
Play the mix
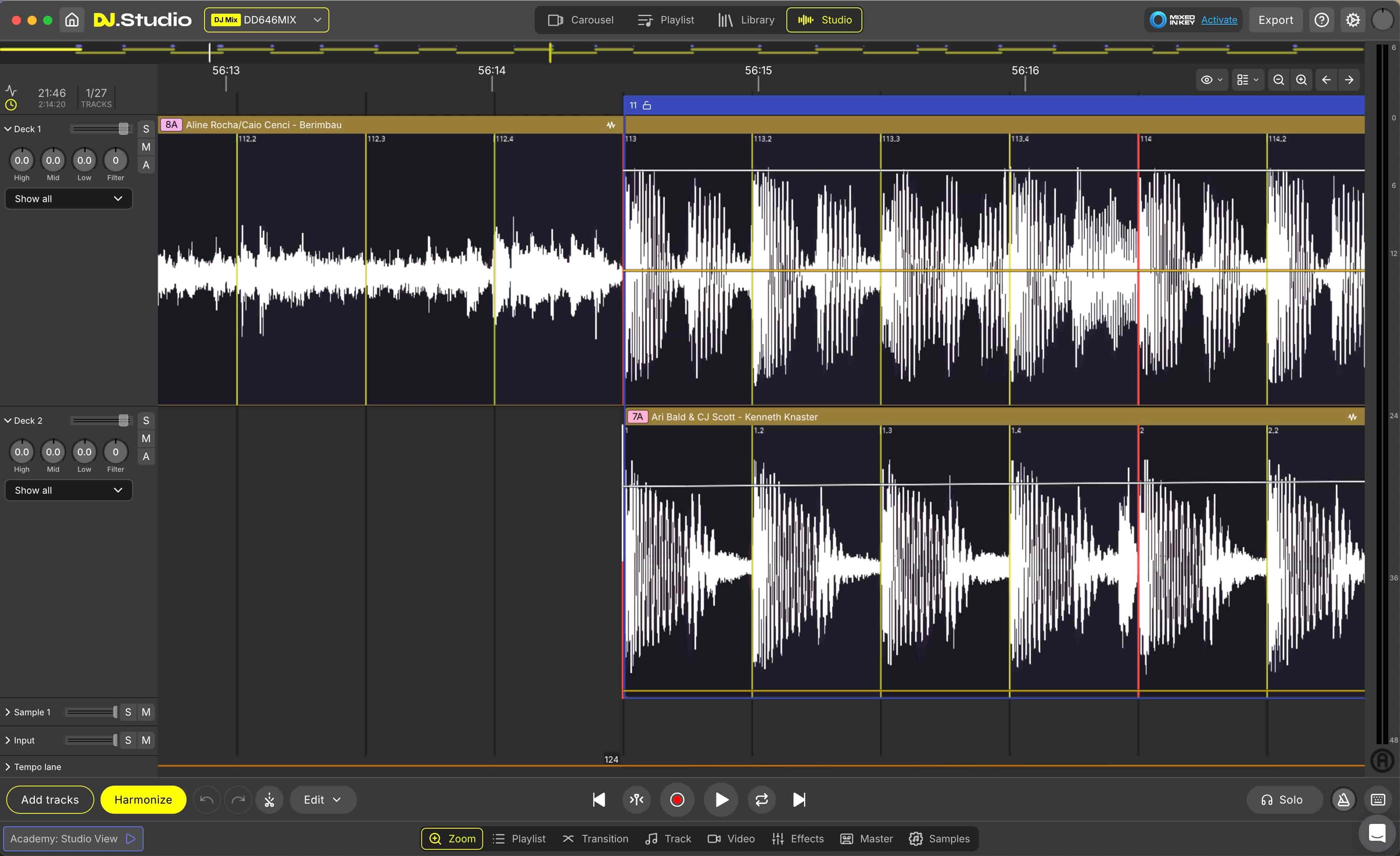click(x=721, y=800)
